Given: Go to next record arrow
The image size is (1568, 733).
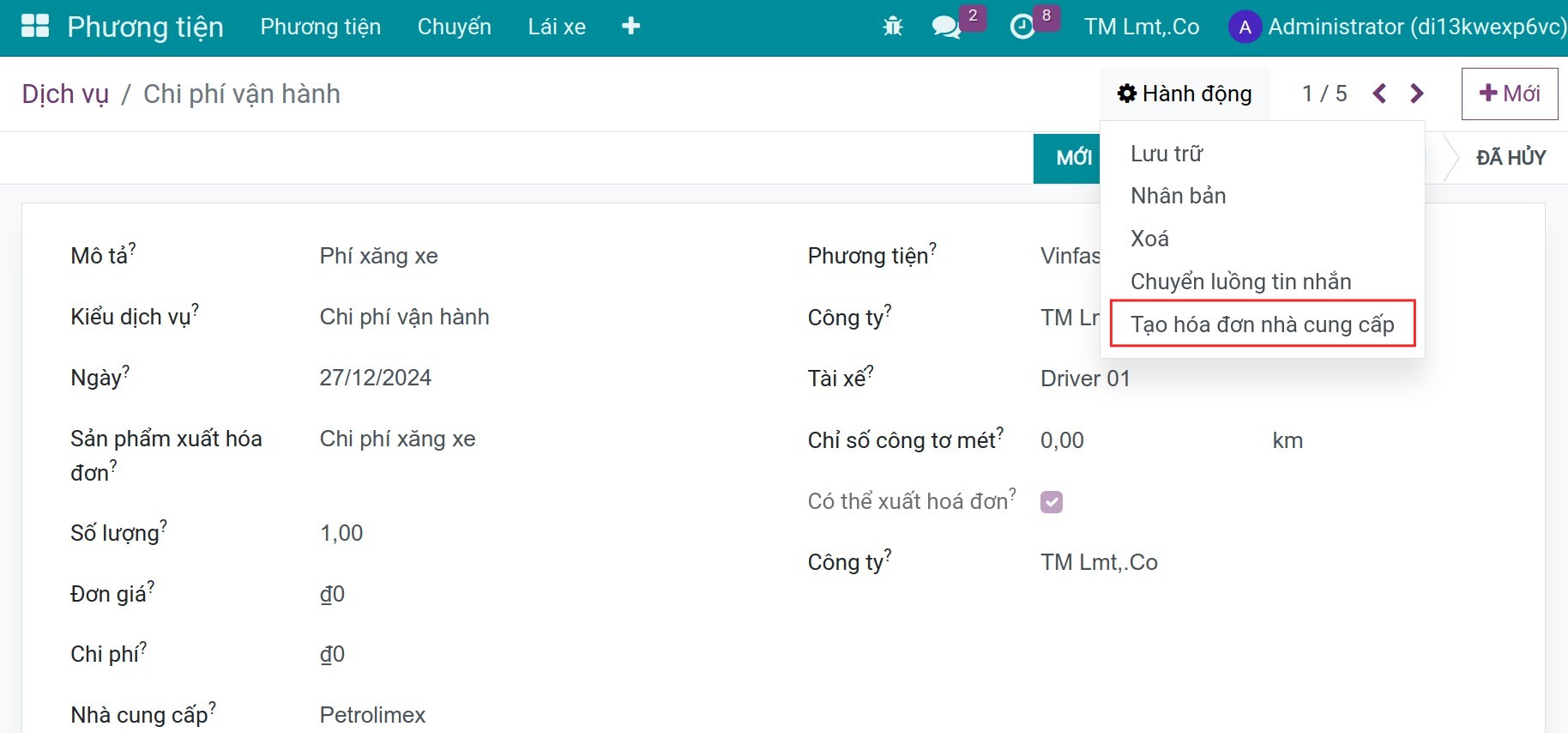Looking at the screenshot, I should 1417,94.
